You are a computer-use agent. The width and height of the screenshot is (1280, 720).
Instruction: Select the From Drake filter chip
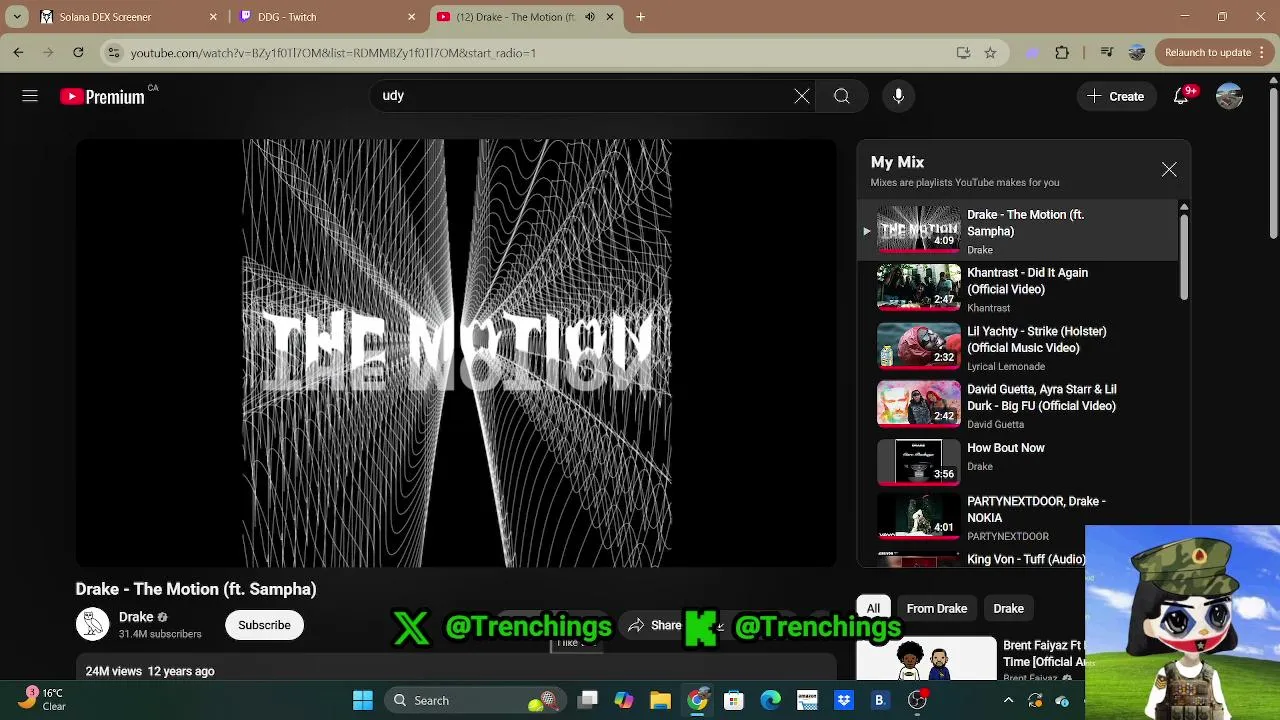[x=937, y=608]
